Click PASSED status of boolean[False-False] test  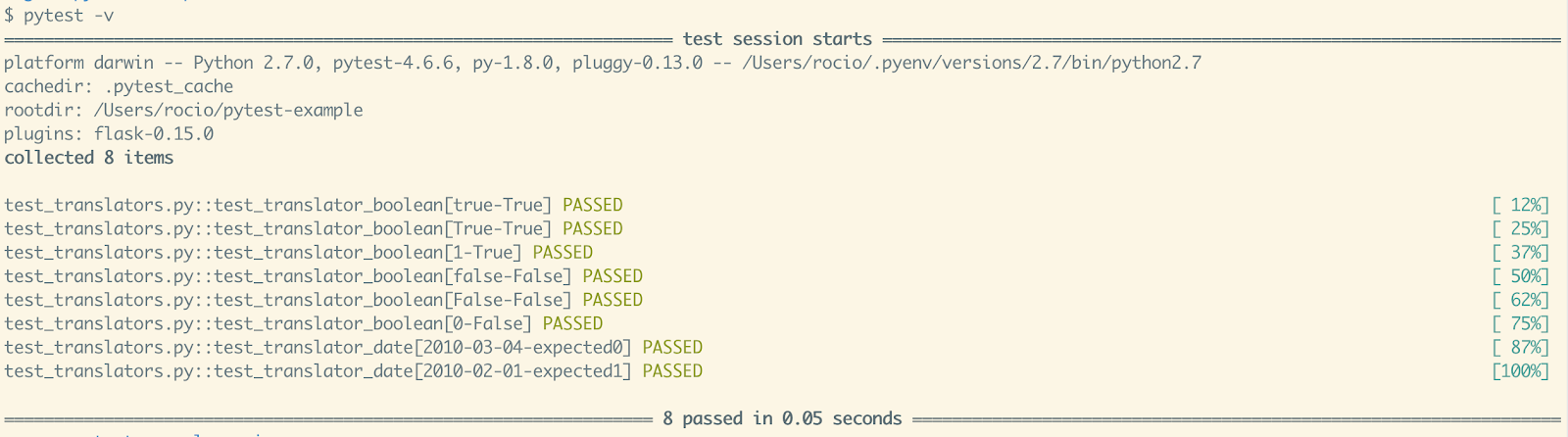[x=612, y=299]
